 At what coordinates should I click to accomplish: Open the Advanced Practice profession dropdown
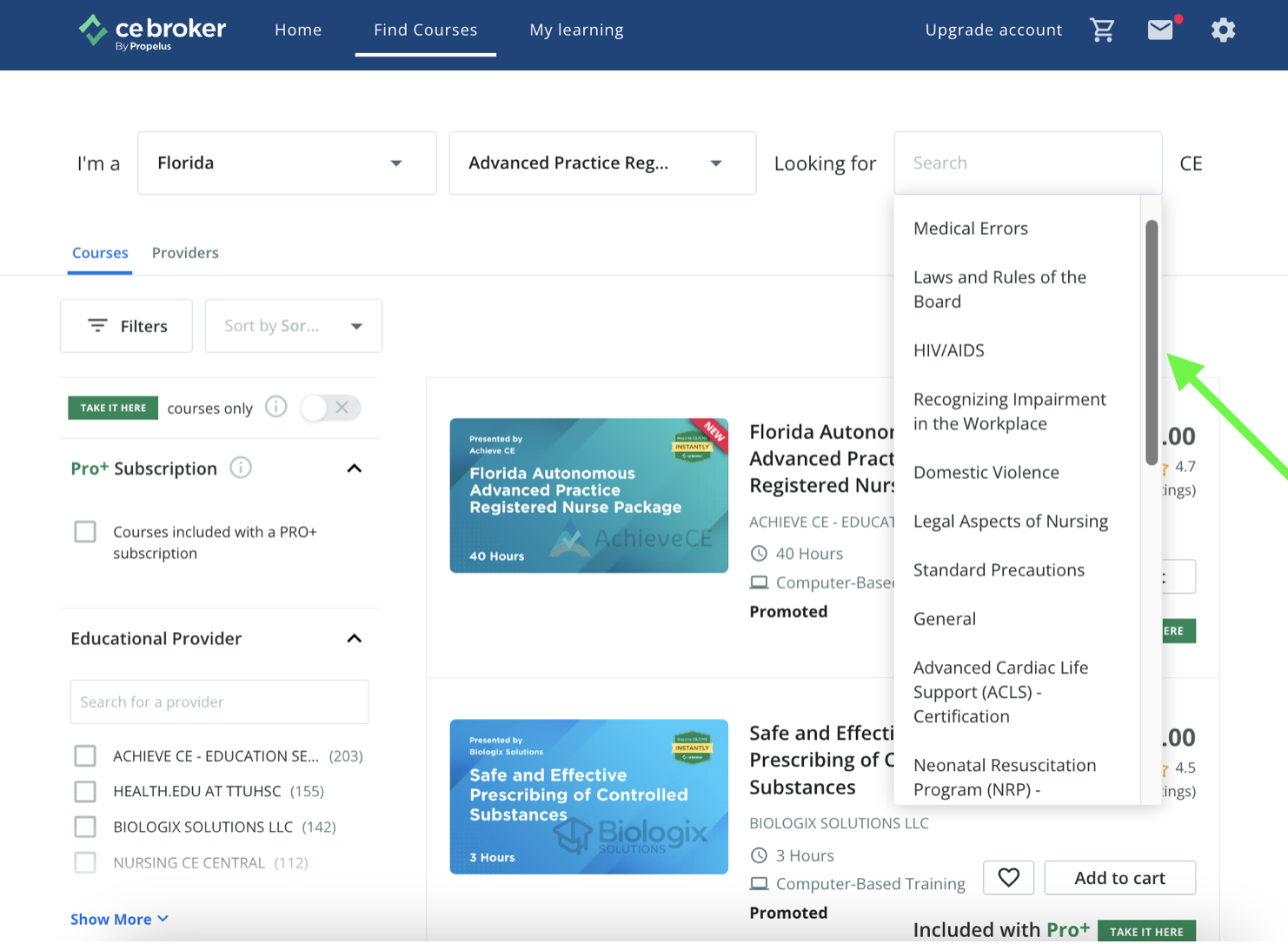pos(601,163)
